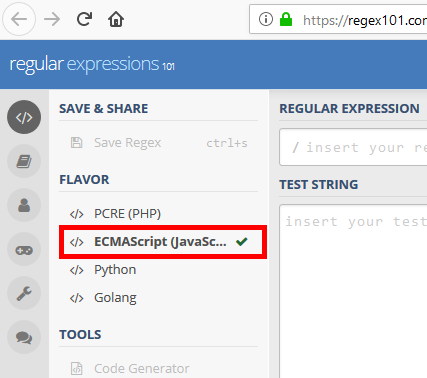
Task: Go back with the browser back arrow
Action: 19,19
